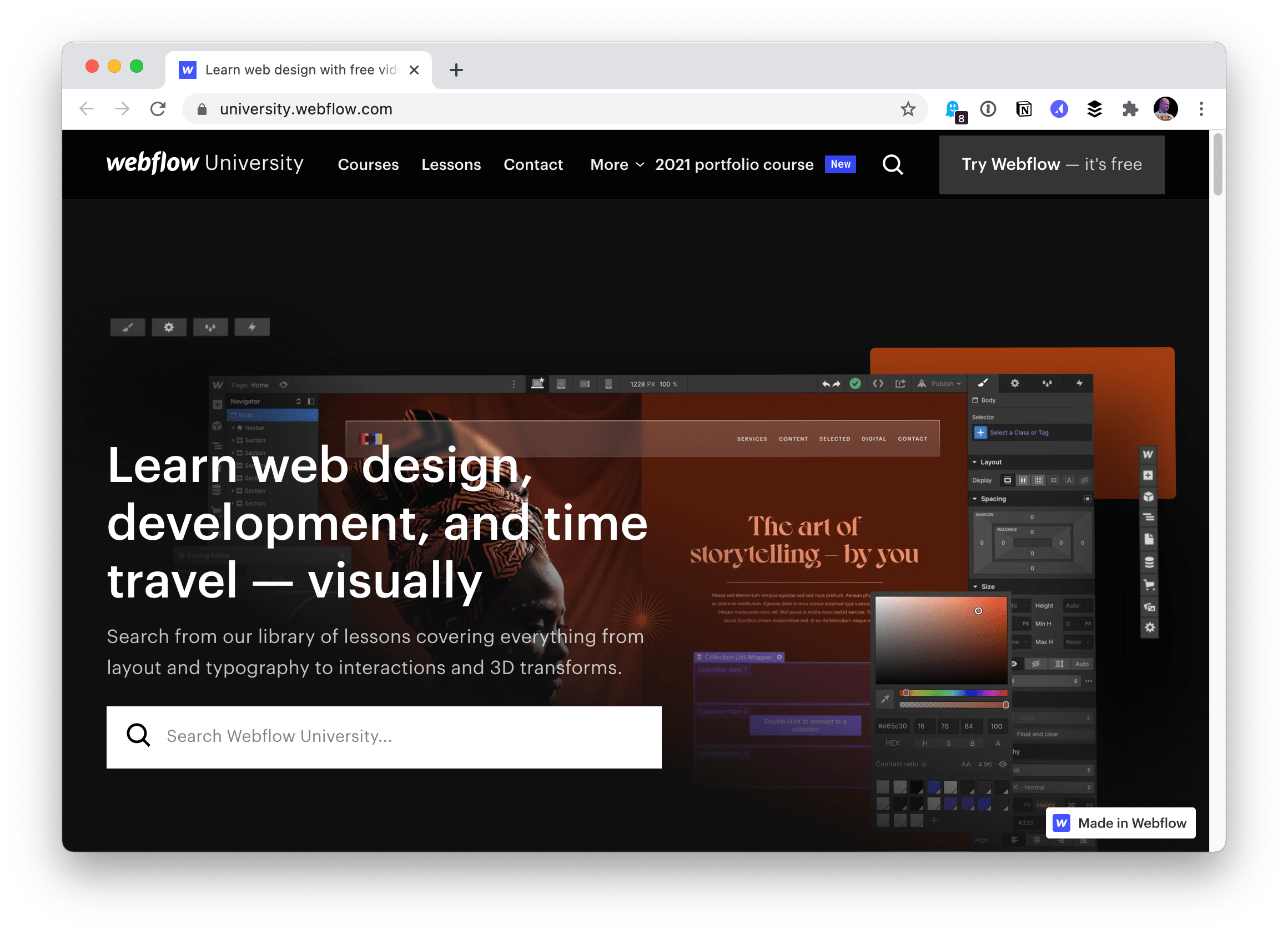Viewport: 1288px width, 934px height.
Task: Open the Add elements plus panel
Action: point(1148,475)
